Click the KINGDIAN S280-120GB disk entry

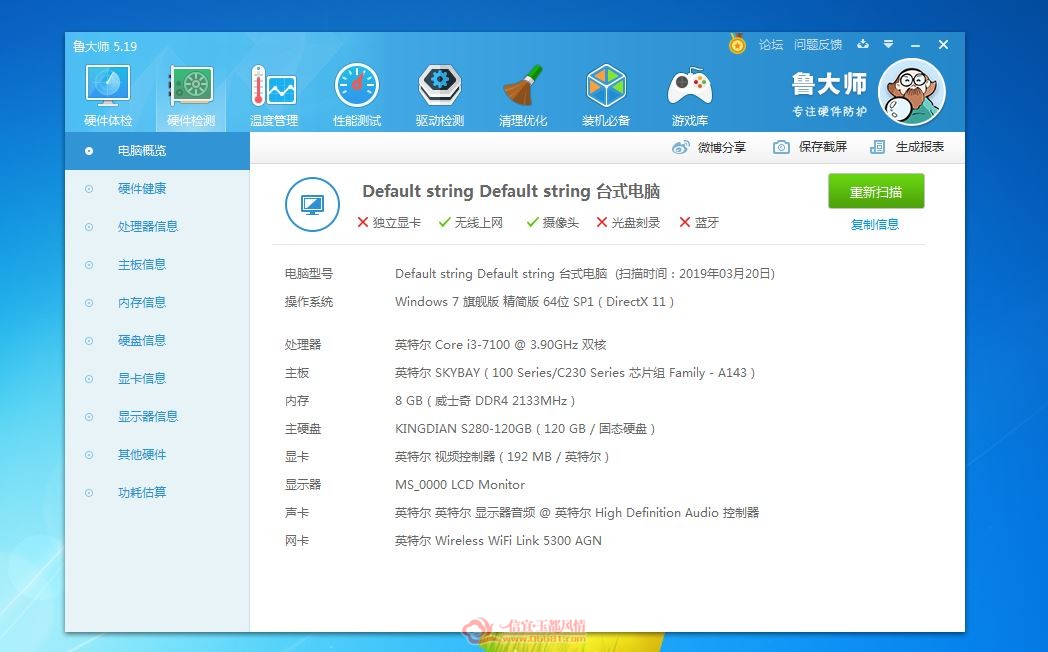525,429
